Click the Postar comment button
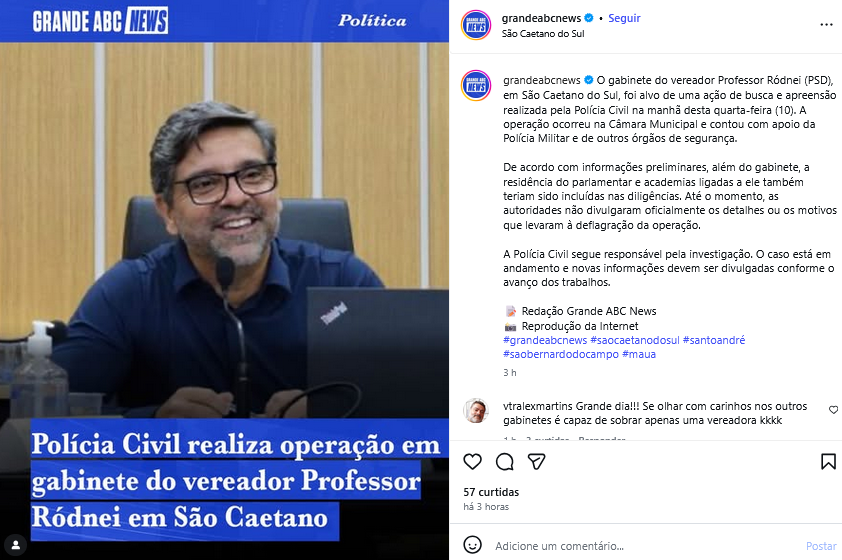The width and height of the screenshot is (842, 560). coord(821,546)
